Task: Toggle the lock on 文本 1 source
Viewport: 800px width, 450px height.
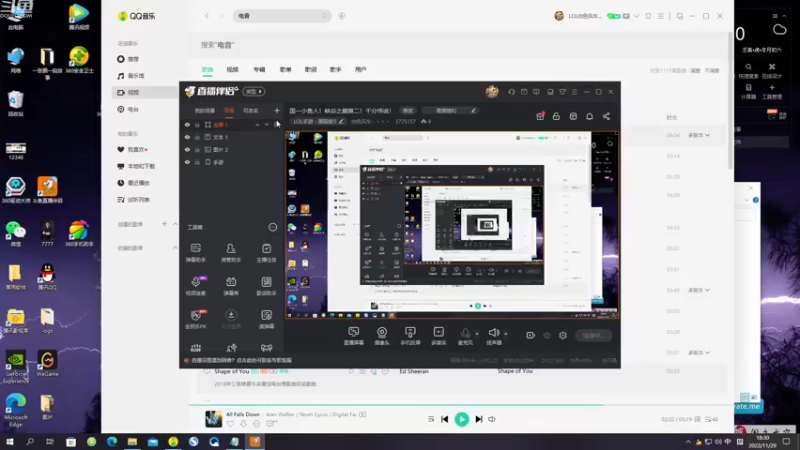Action: (197, 137)
